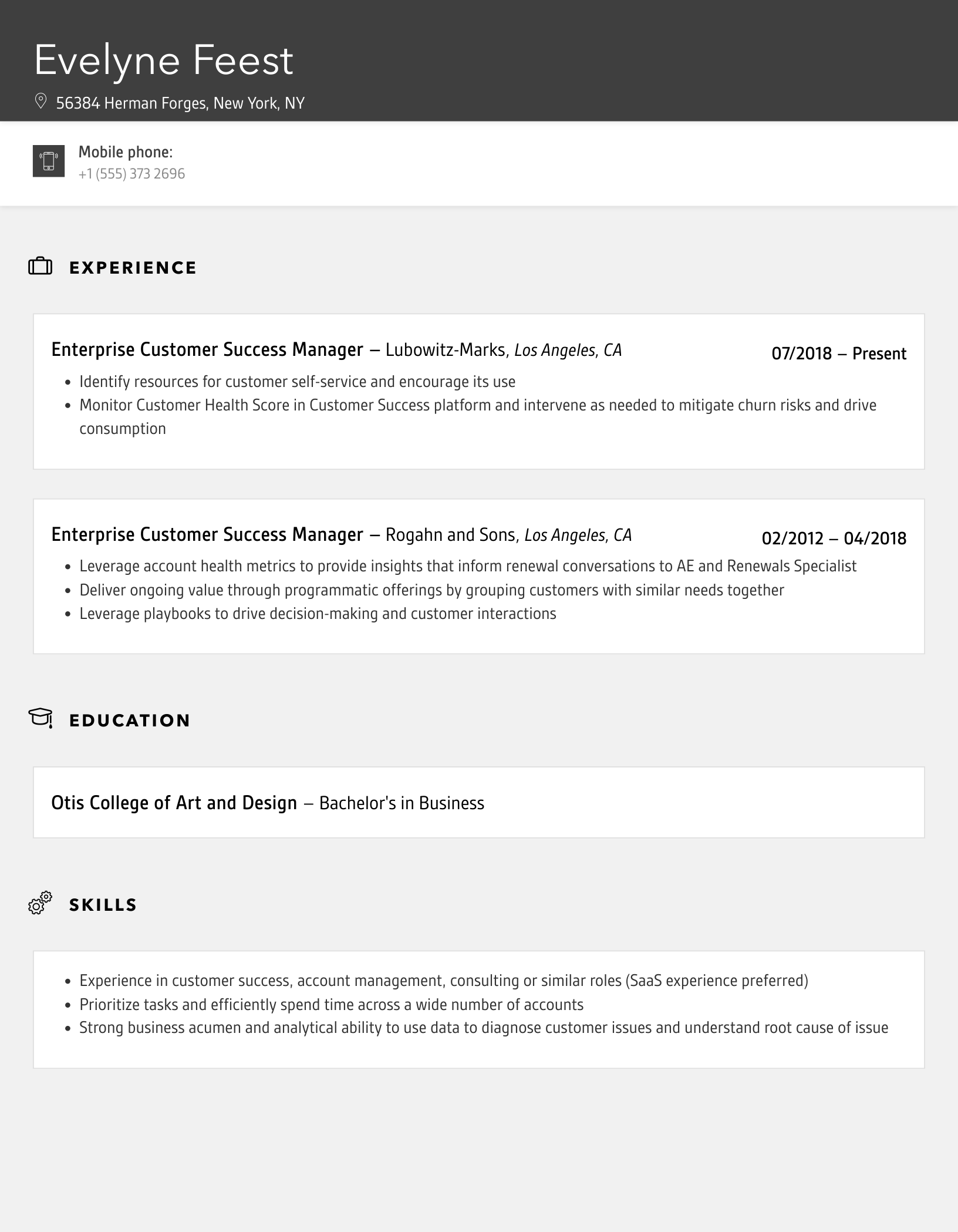Click the location pin icon
This screenshot has height=1232, width=958.
[41, 102]
